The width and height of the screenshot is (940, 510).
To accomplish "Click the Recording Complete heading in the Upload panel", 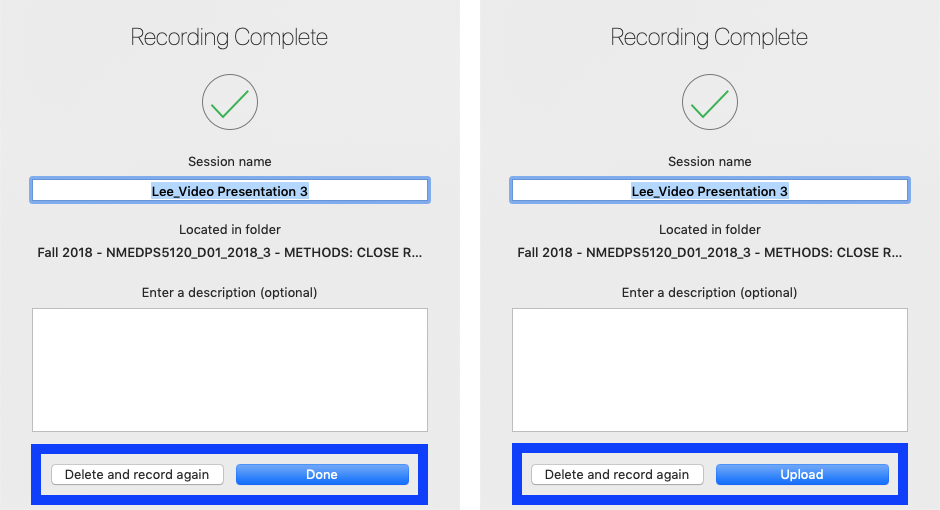I will [x=709, y=37].
